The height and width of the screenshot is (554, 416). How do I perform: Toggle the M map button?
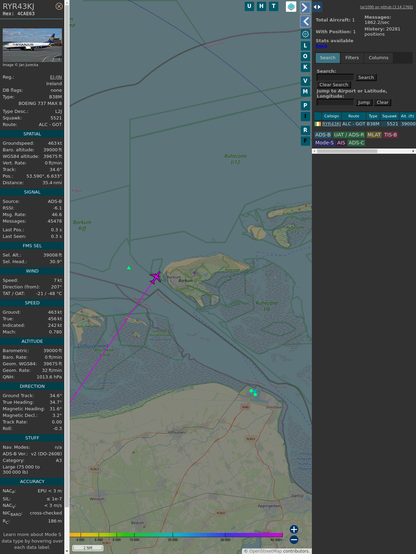[x=305, y=92]
